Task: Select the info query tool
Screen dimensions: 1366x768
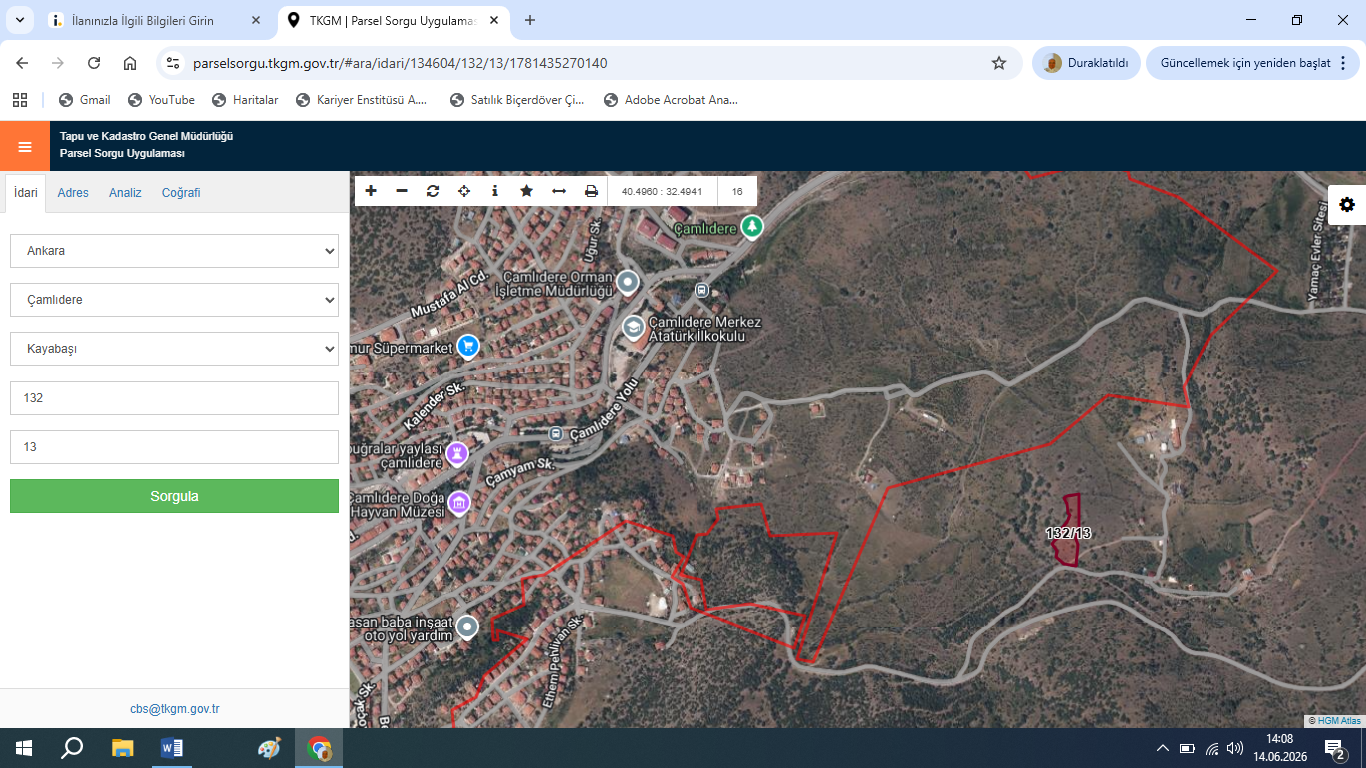Action: tap(495, 191)
